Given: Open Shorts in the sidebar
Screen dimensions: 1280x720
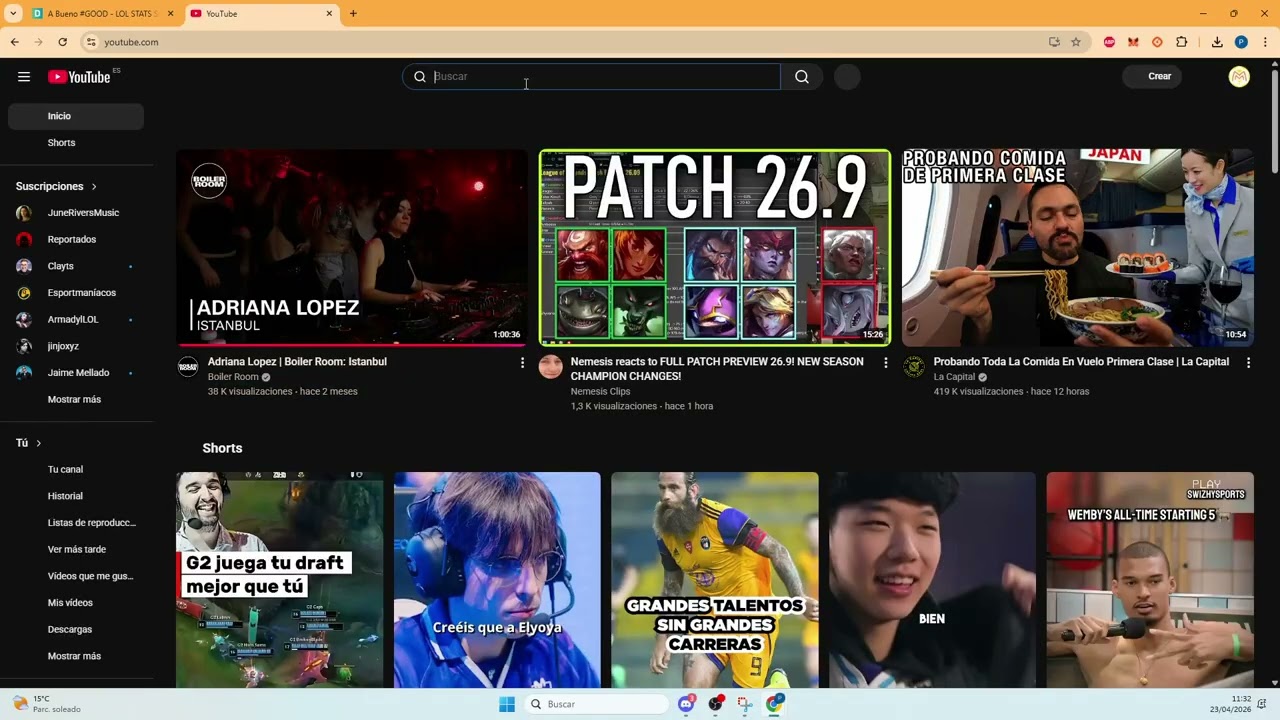Looking at the screenshot, I should (x=76, y=143).
